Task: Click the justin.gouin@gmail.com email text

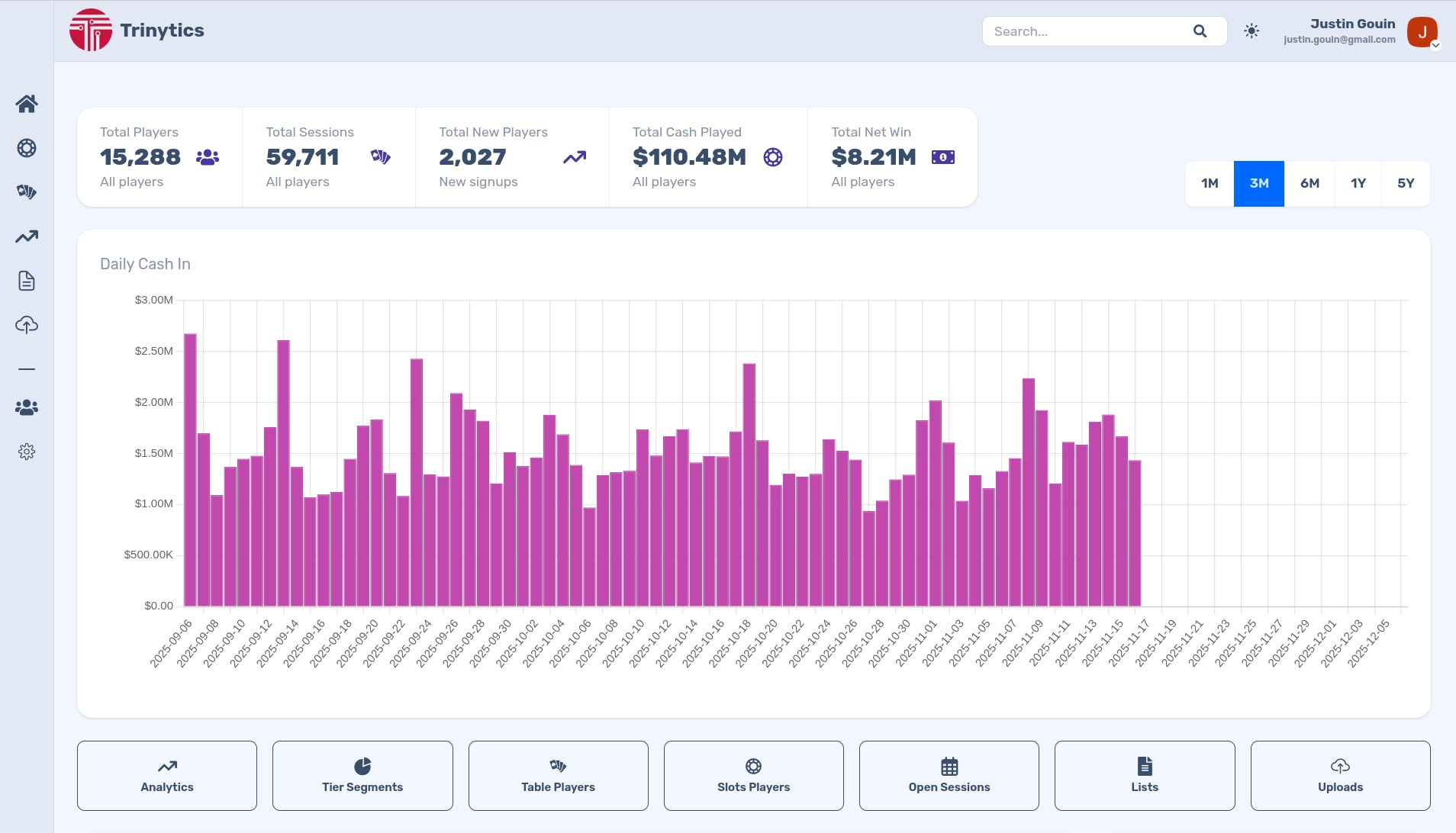Action: point(1339,40)
